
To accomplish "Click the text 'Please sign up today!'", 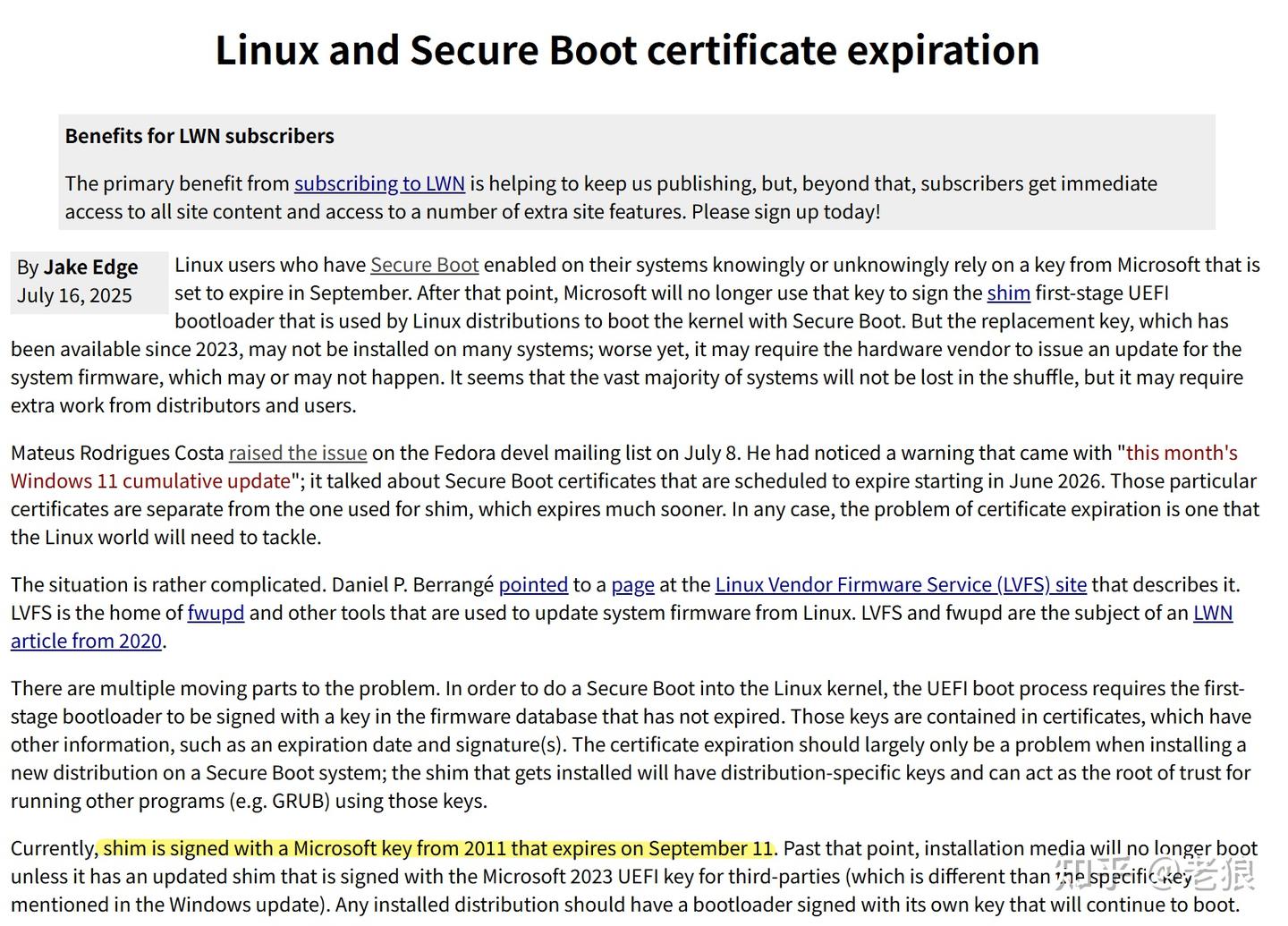I will (x=786, y=211).
